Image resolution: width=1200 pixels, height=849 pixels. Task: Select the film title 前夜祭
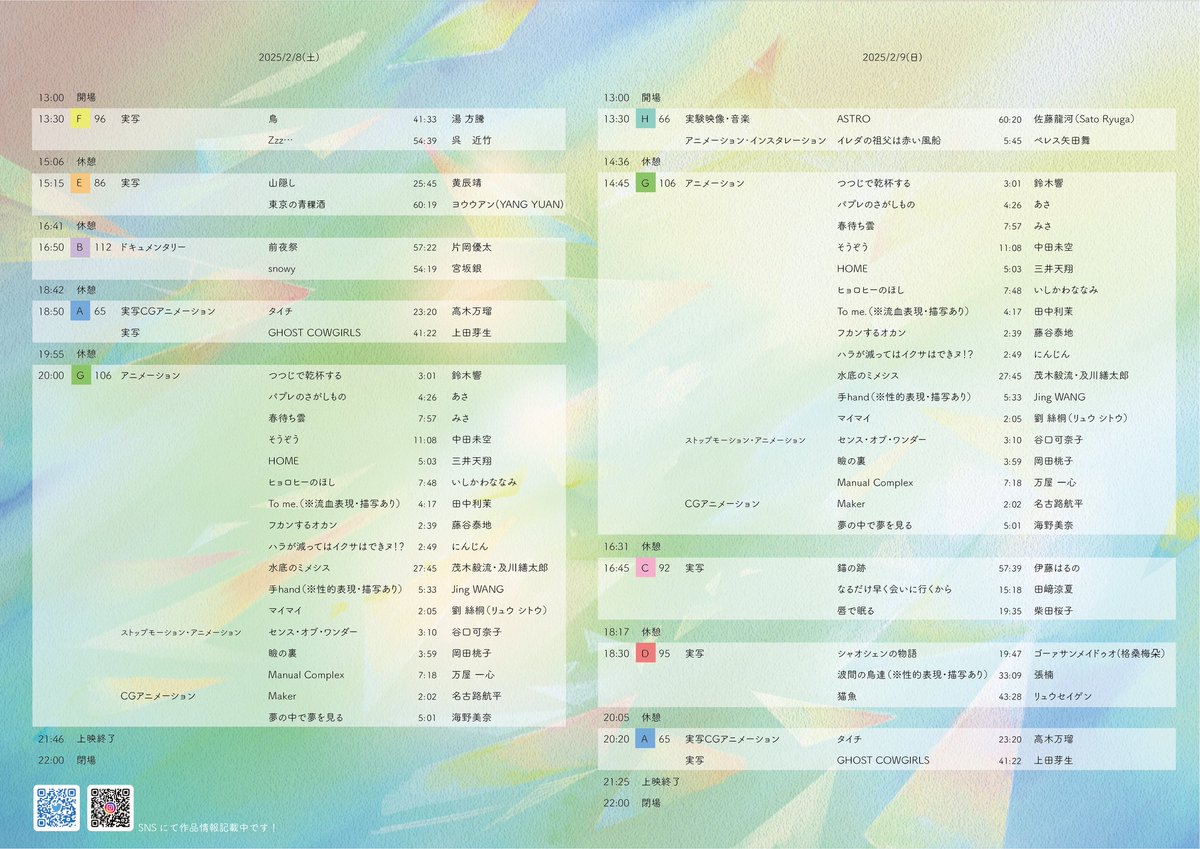284,247
